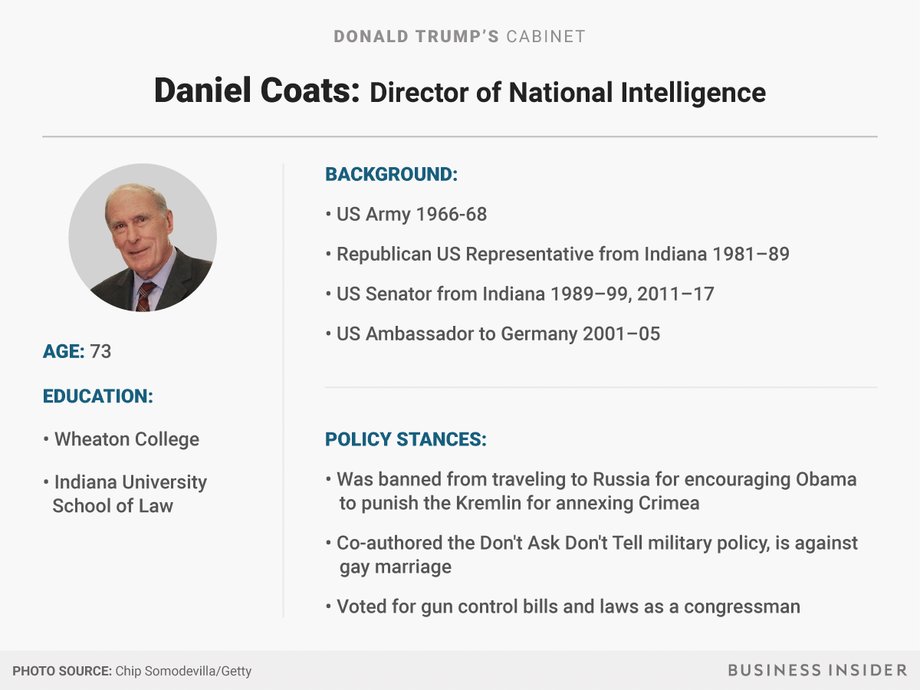The height and width of the screenshot is (690, 920).
Task: Select the banned from traveling to Russia bullet
Action: click(x=591, y=491)
